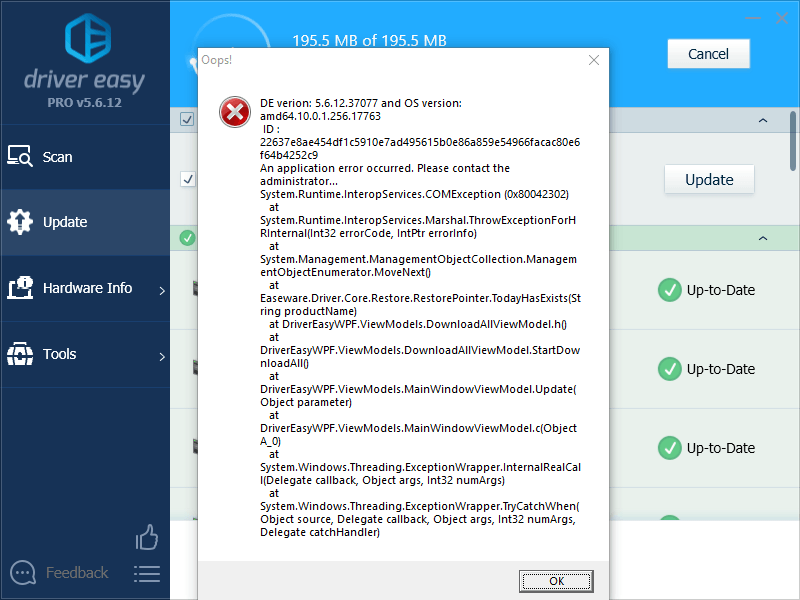Toggle the header select-all checkbox
This screenshot has height=600, width=800.
click(187, 119)
